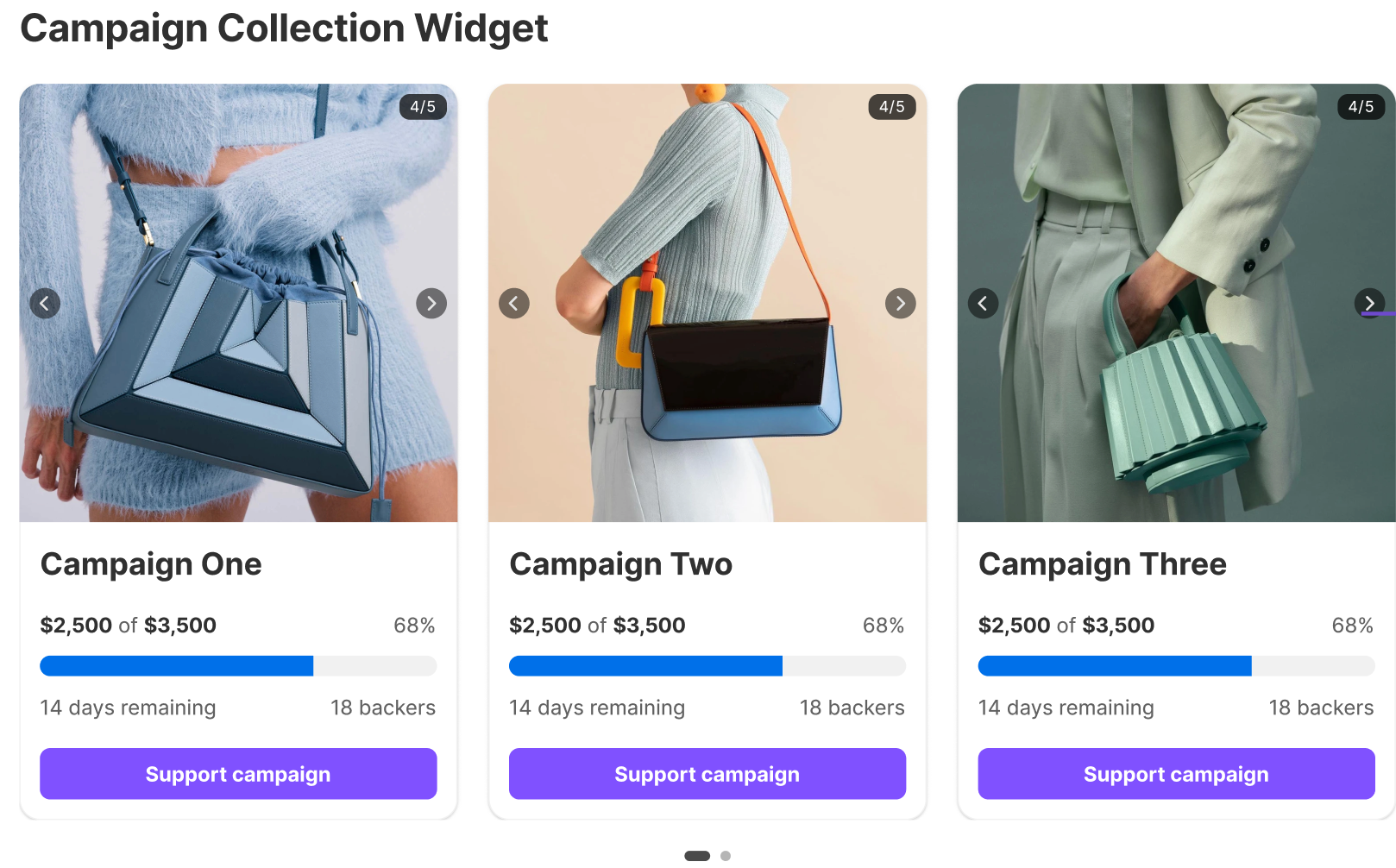Screen dimensions: 1396x868
Task: Select the second pagination dot below the cards
Action: click(726, 856)
